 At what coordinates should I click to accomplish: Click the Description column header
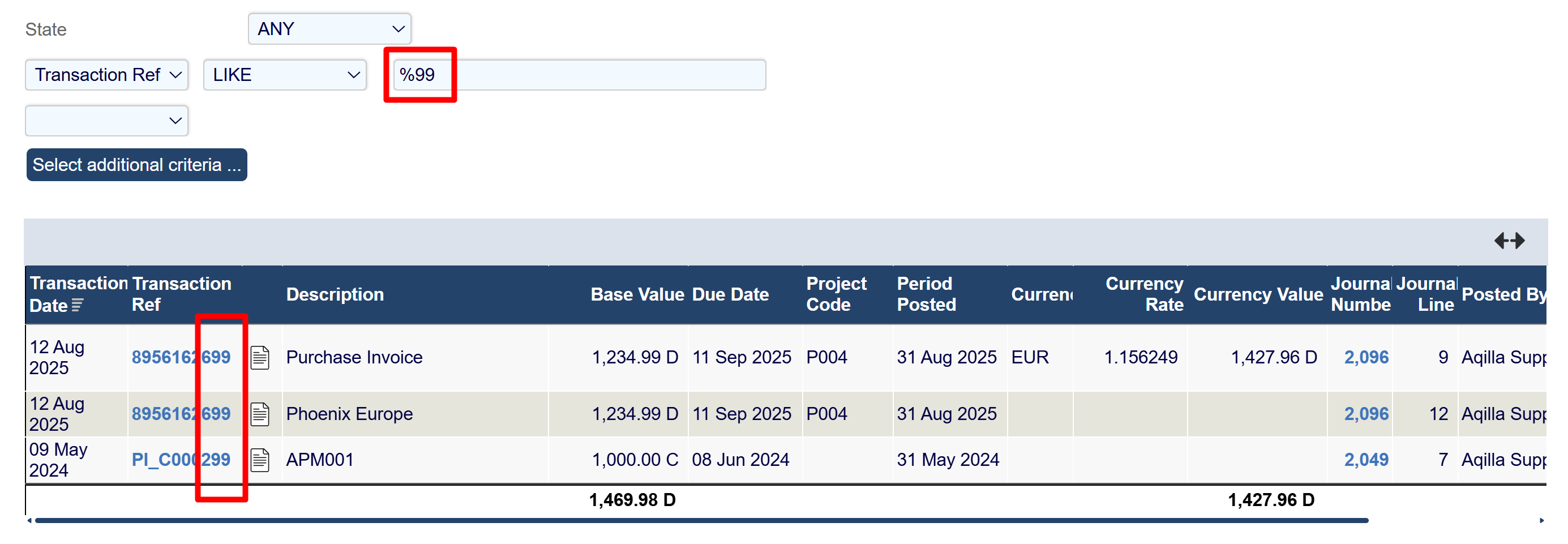(x=335, y=294)
